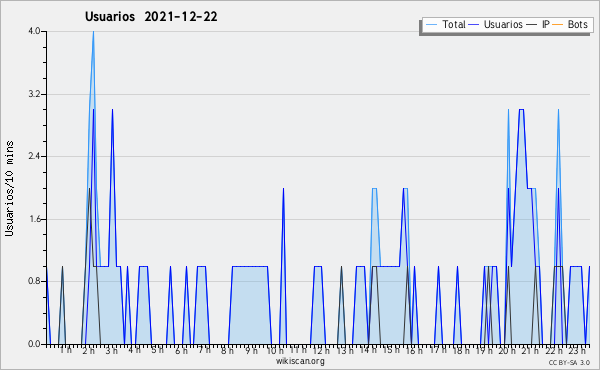This screenshot has width=600, height=370.
Task: Click the 0.8 y-axis value
Action: (x=34, y=282)
